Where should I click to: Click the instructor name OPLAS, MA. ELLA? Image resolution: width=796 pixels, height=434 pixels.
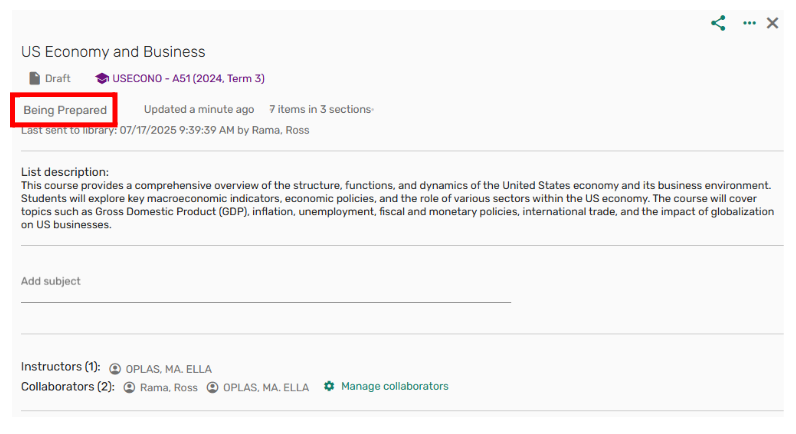(169, 369)
